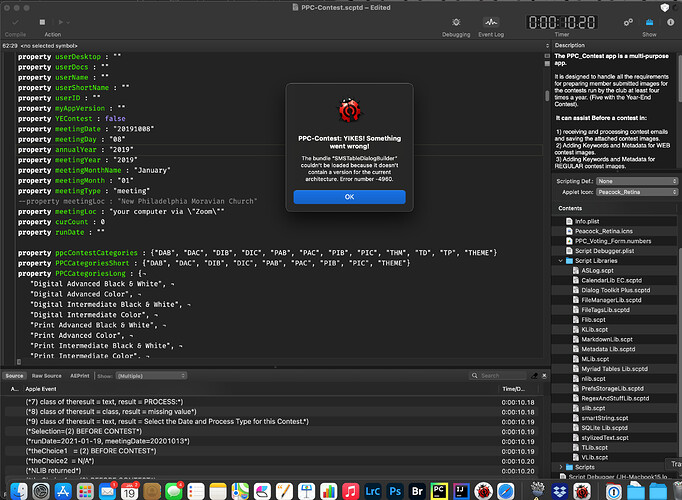Image resolution: width=682 pixels, height=500 pixels.
Task: Select Dialog Toolkit Plus.scptd library
Action: 615,290
